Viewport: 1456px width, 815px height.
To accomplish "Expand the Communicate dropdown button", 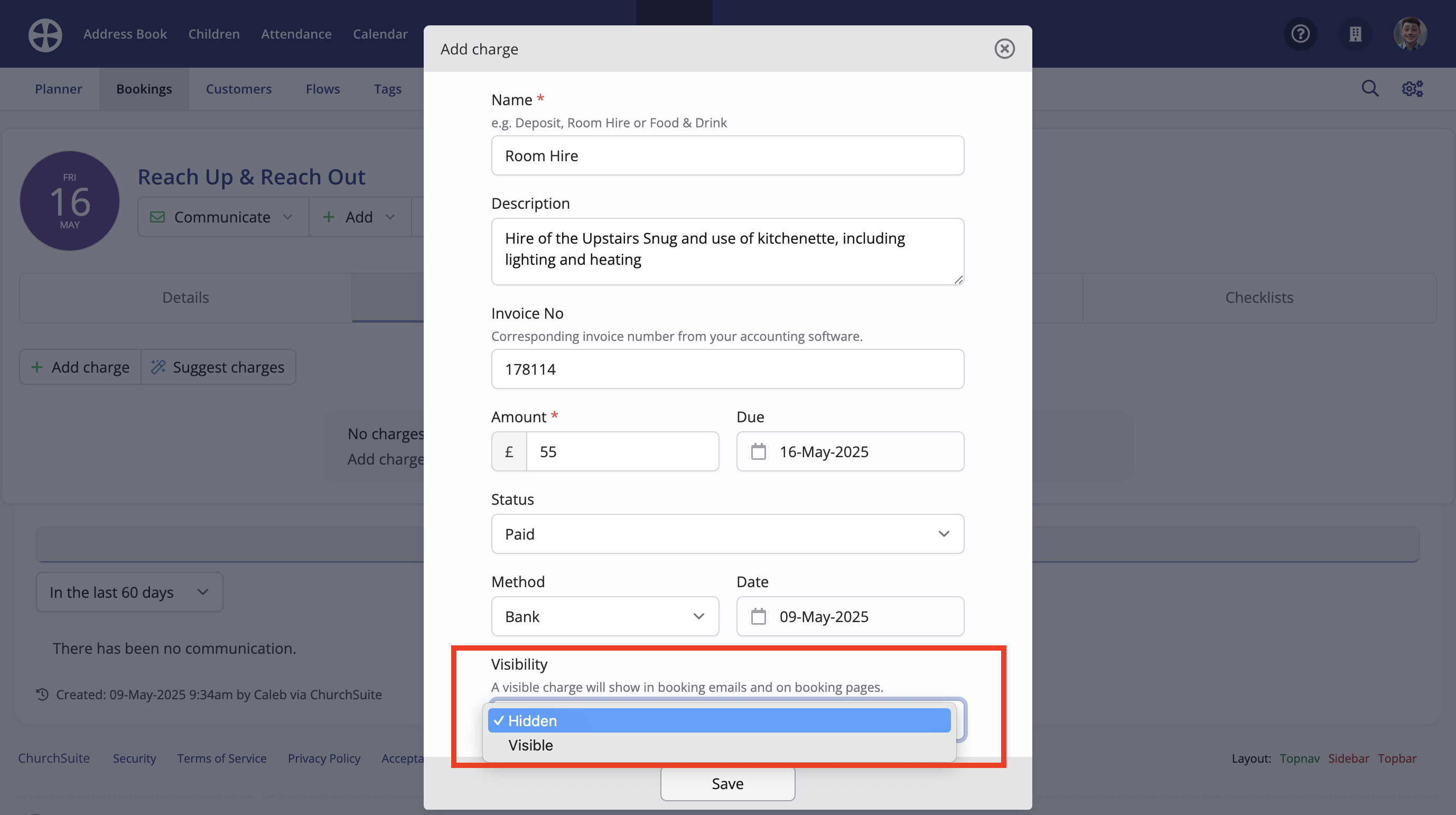I will tap(223, 217).
